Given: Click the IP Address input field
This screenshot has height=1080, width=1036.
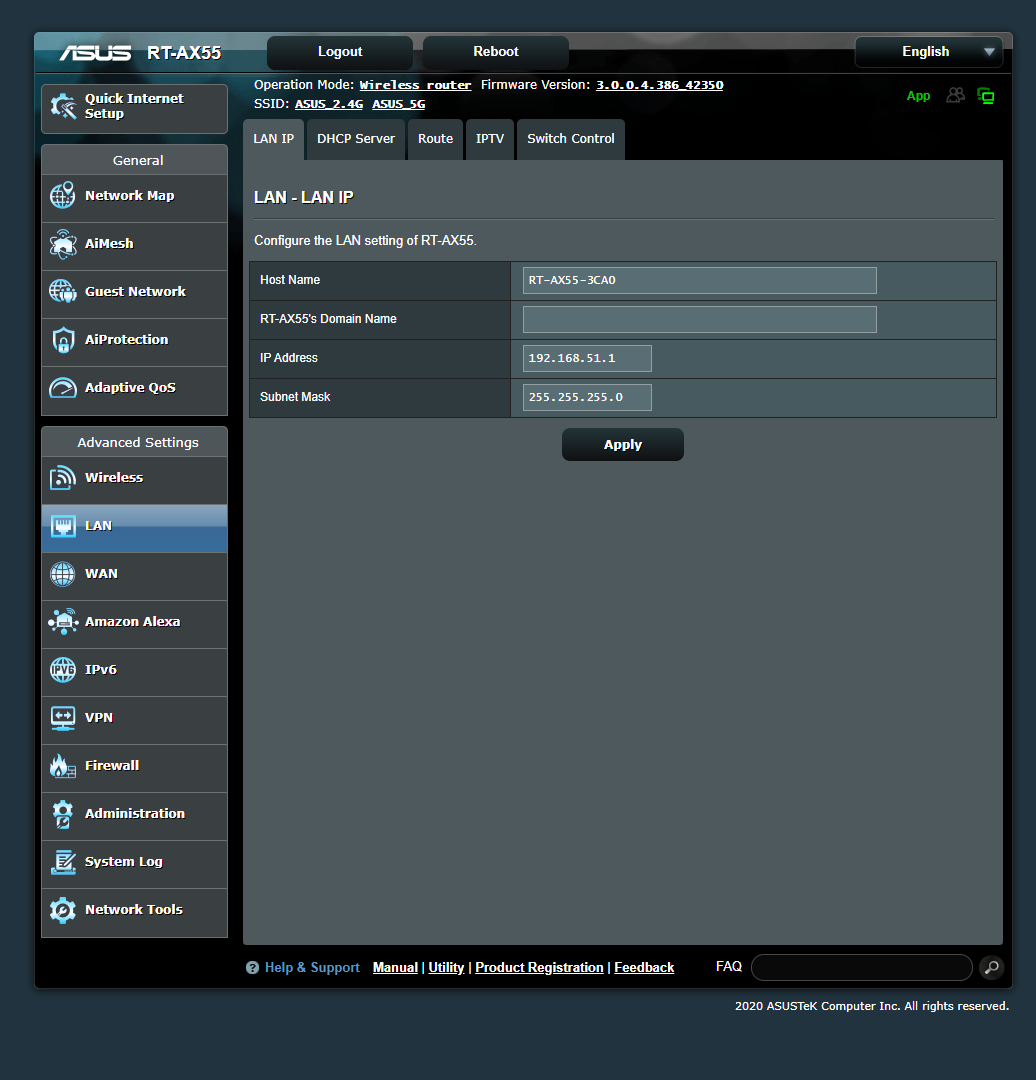Looking at the screenshot, I should pyautogui.click(x=587, y=358).
